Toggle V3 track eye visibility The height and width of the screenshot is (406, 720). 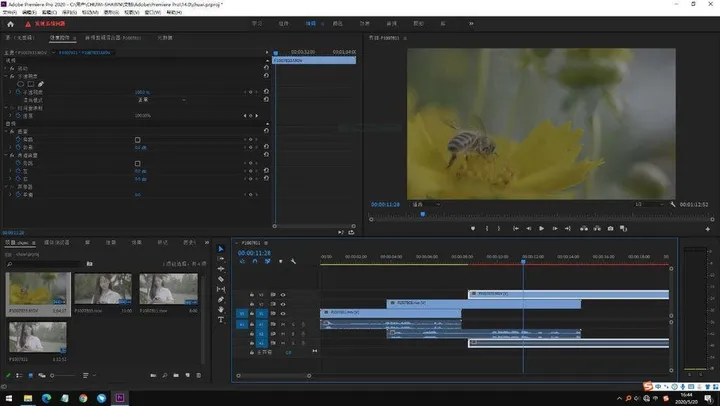coord(283,294)
